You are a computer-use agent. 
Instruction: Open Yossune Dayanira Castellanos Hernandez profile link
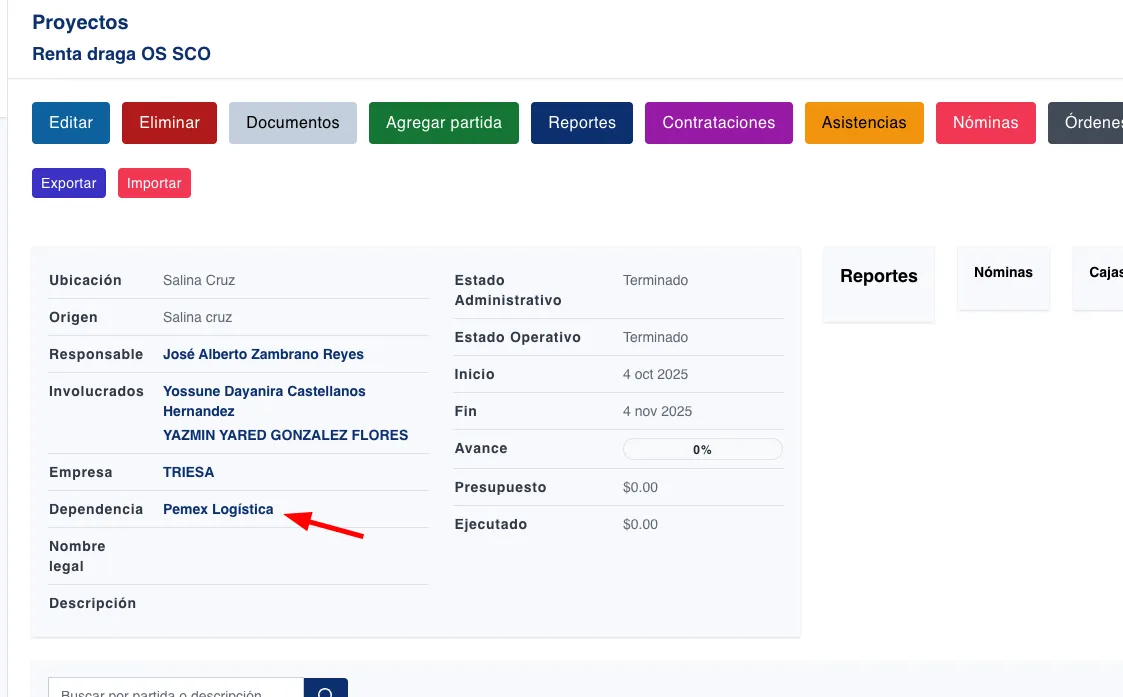pyautogui.click(x=264, y=391)
